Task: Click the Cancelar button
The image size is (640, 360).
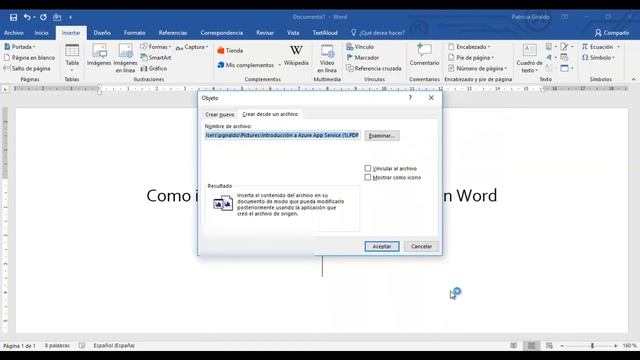Action: 421,246
